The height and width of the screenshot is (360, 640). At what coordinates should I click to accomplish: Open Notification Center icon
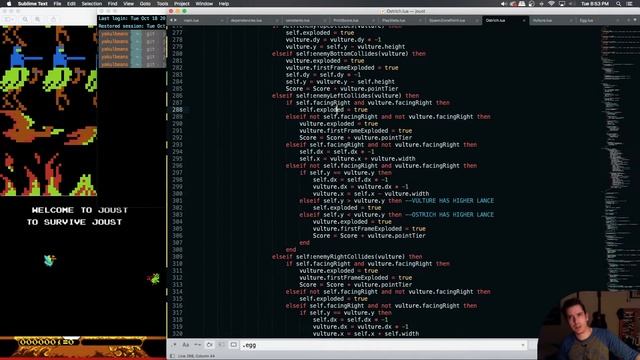coord(630,4)
